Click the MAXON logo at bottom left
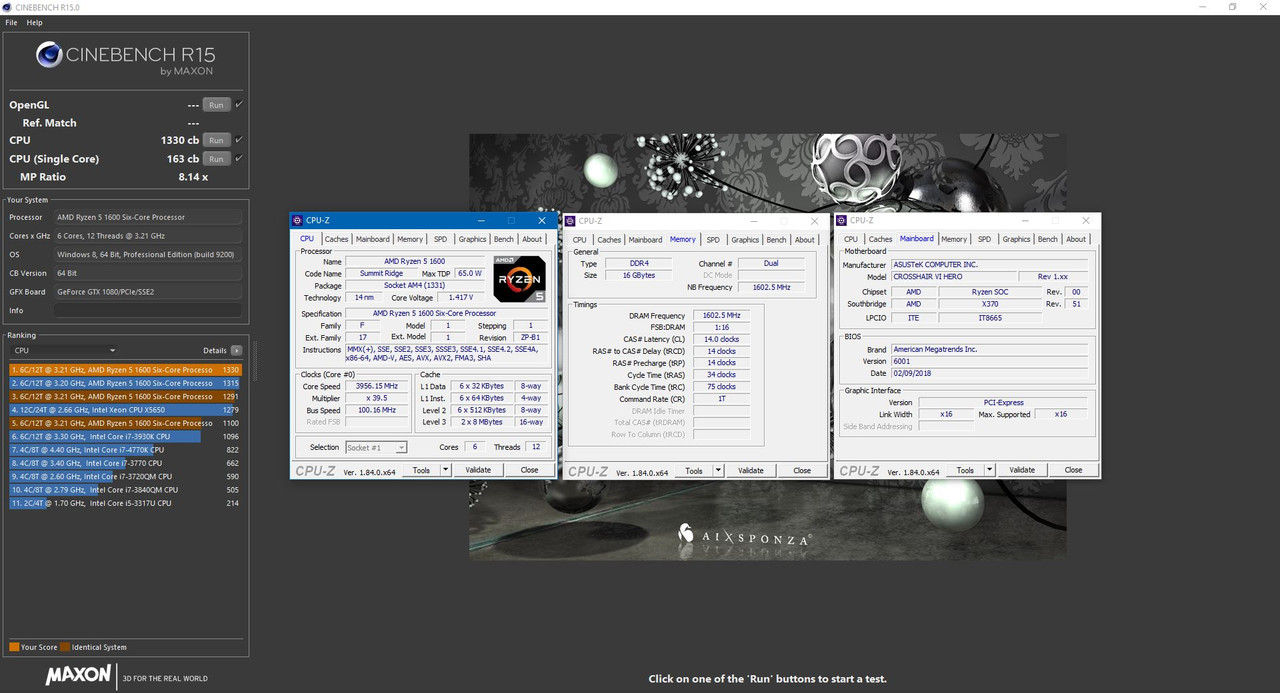Screen dimensions: 1280x693 [x=78, y=675]
